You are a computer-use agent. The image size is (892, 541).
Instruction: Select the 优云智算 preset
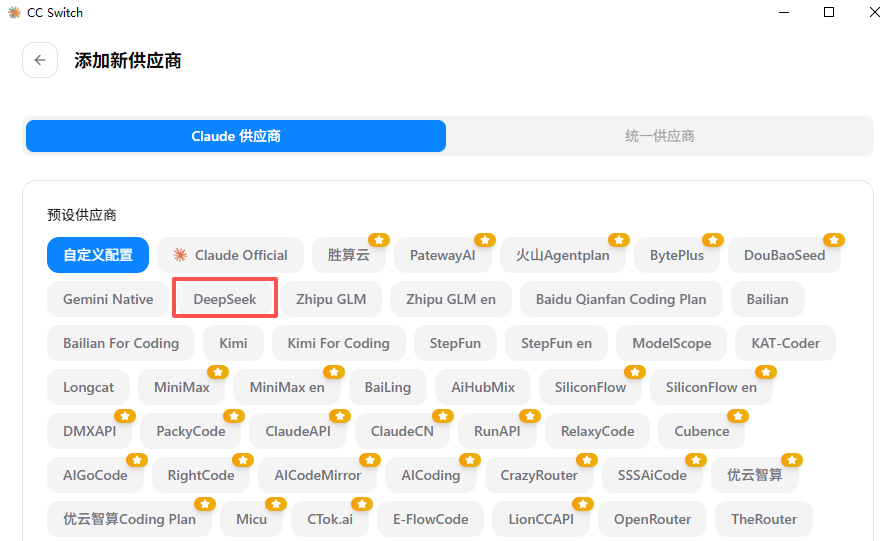[x=755, y=475]
